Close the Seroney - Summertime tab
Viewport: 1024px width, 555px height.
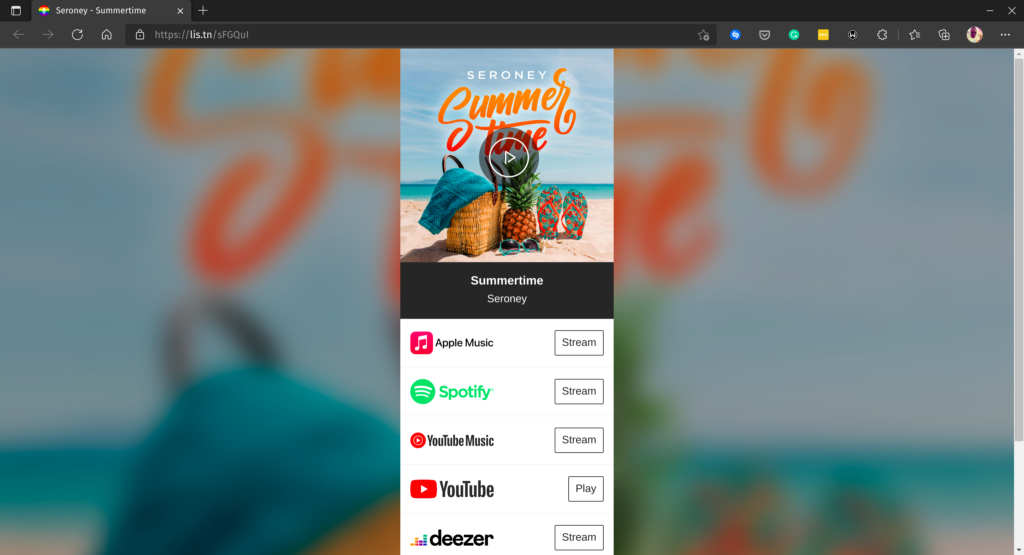(180, 10)
